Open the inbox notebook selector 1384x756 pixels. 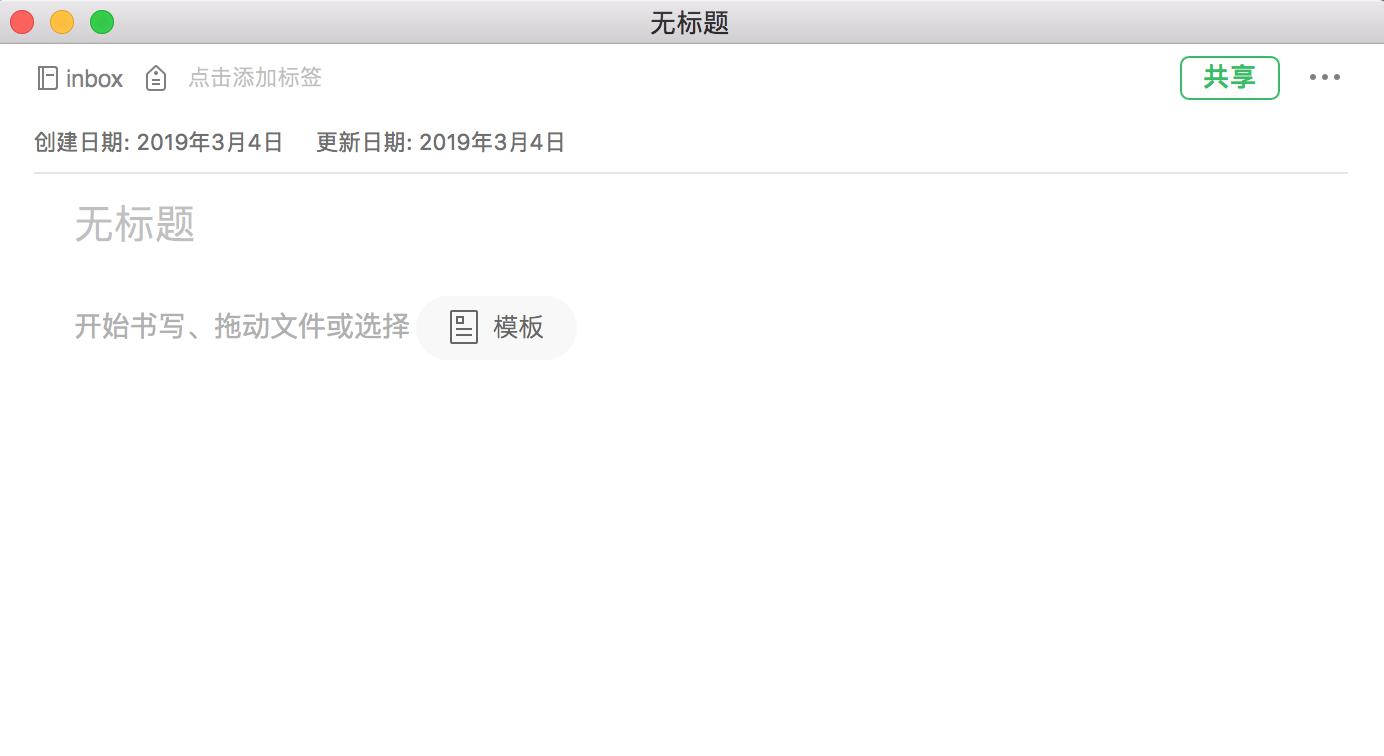click(80, 78)
